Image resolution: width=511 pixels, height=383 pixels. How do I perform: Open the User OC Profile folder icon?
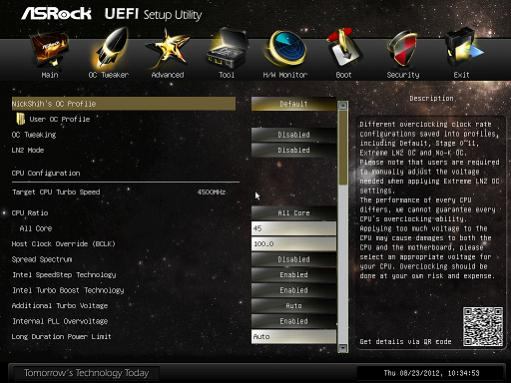click(x=21, y=119)
